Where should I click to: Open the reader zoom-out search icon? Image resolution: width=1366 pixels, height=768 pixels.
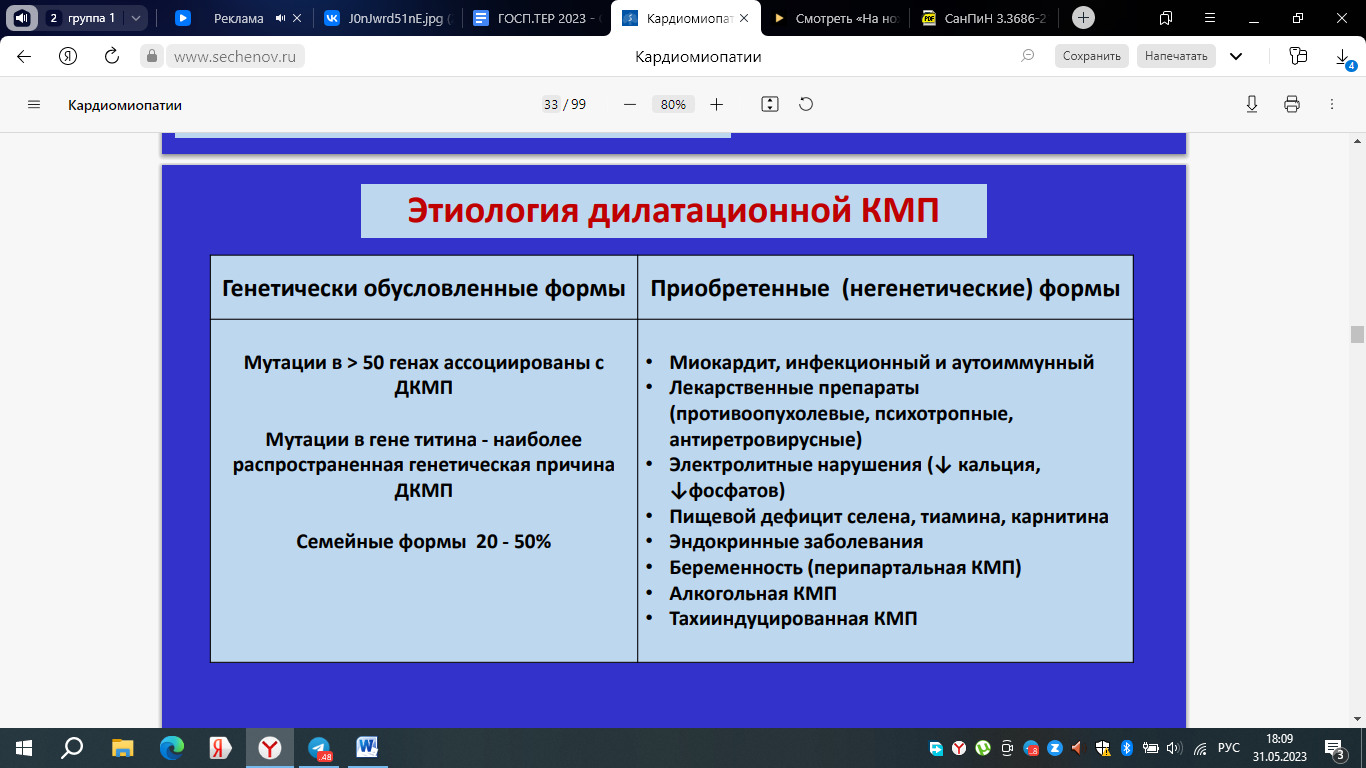1027,56
